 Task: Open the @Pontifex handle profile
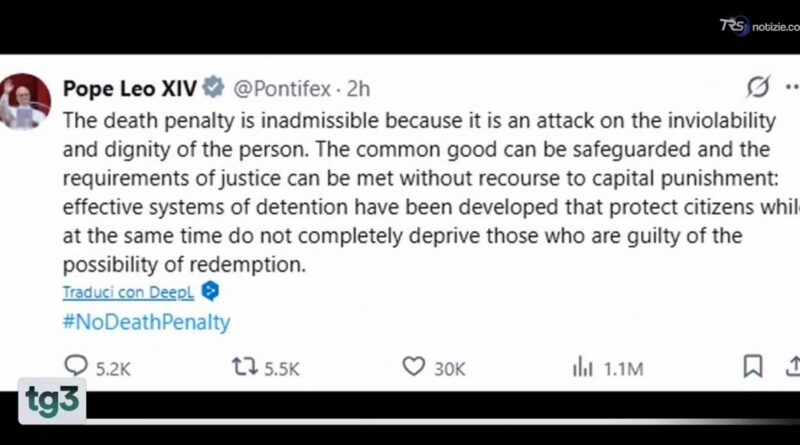(x=282, y=89)
